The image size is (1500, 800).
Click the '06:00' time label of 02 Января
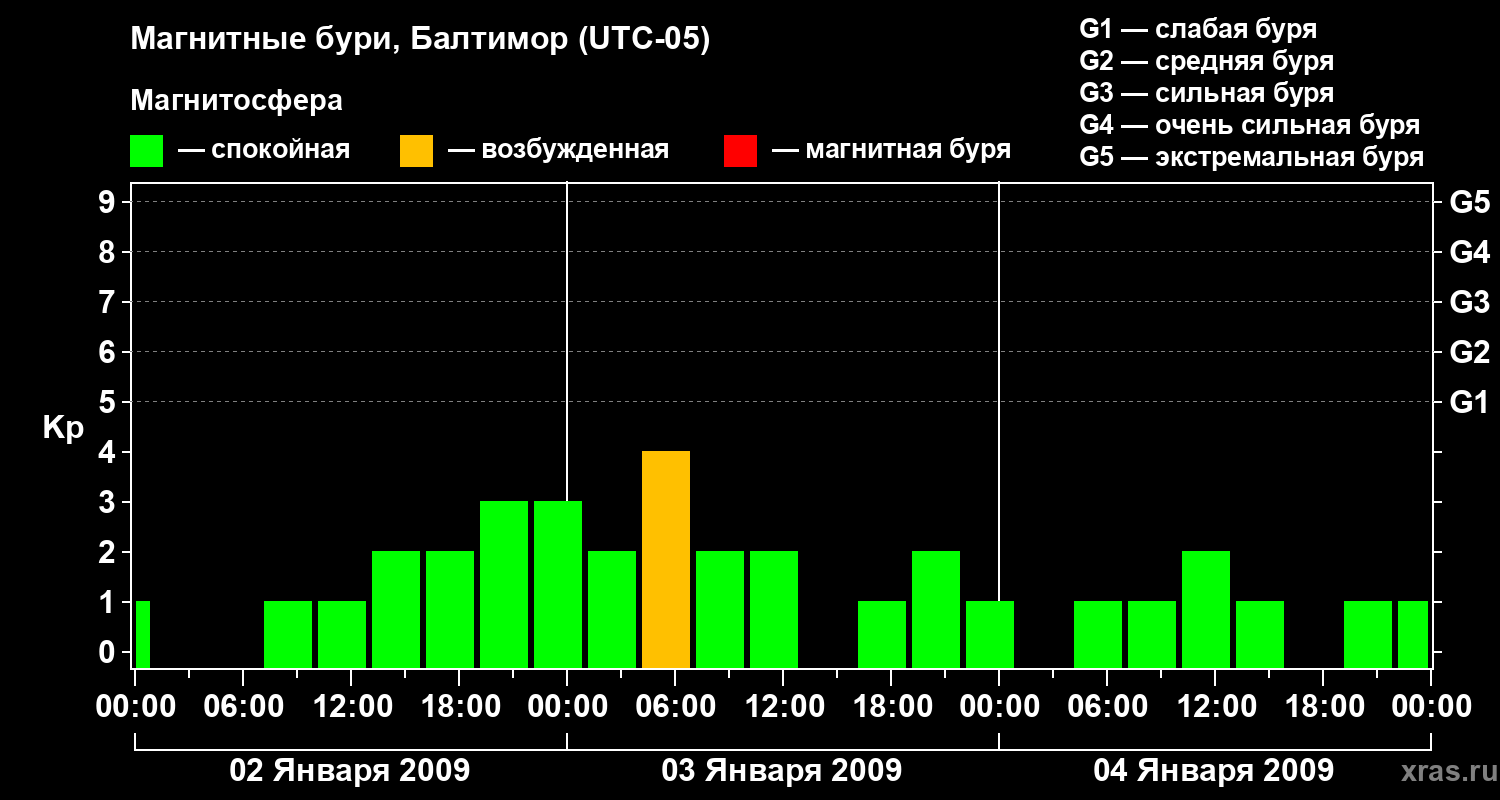click(x=242, y=707)
